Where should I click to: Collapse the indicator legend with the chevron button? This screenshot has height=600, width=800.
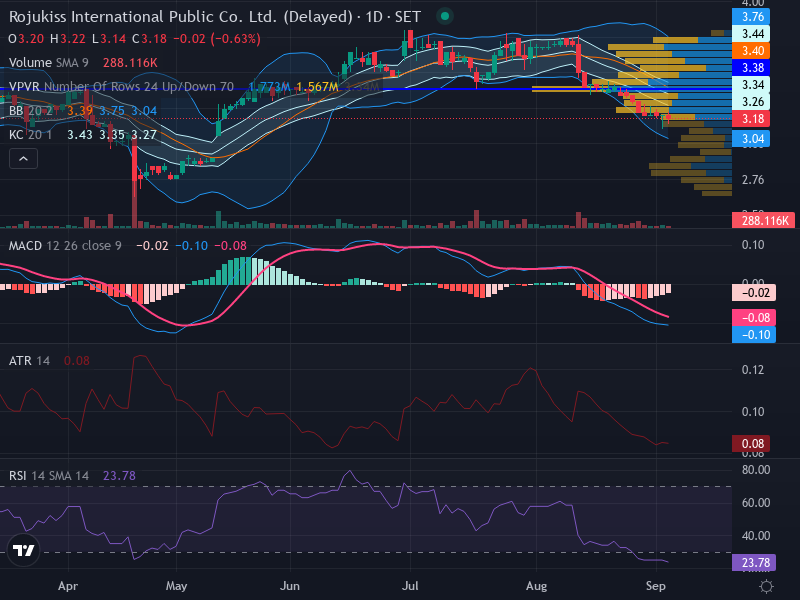23,159
